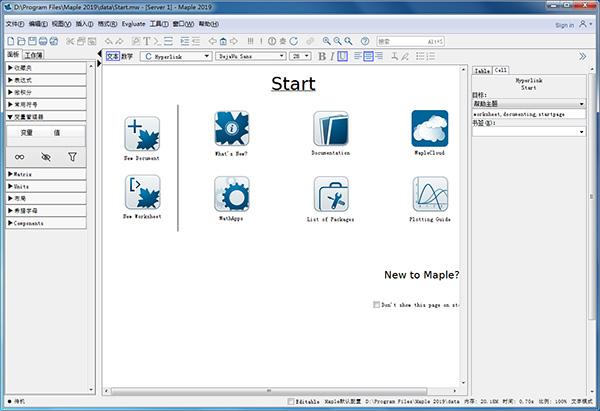The height and width of the screenshot is (411, 600).
Task: Check Don't show this page checkbox
Action: pyautogui.click(x=377, y=305)
